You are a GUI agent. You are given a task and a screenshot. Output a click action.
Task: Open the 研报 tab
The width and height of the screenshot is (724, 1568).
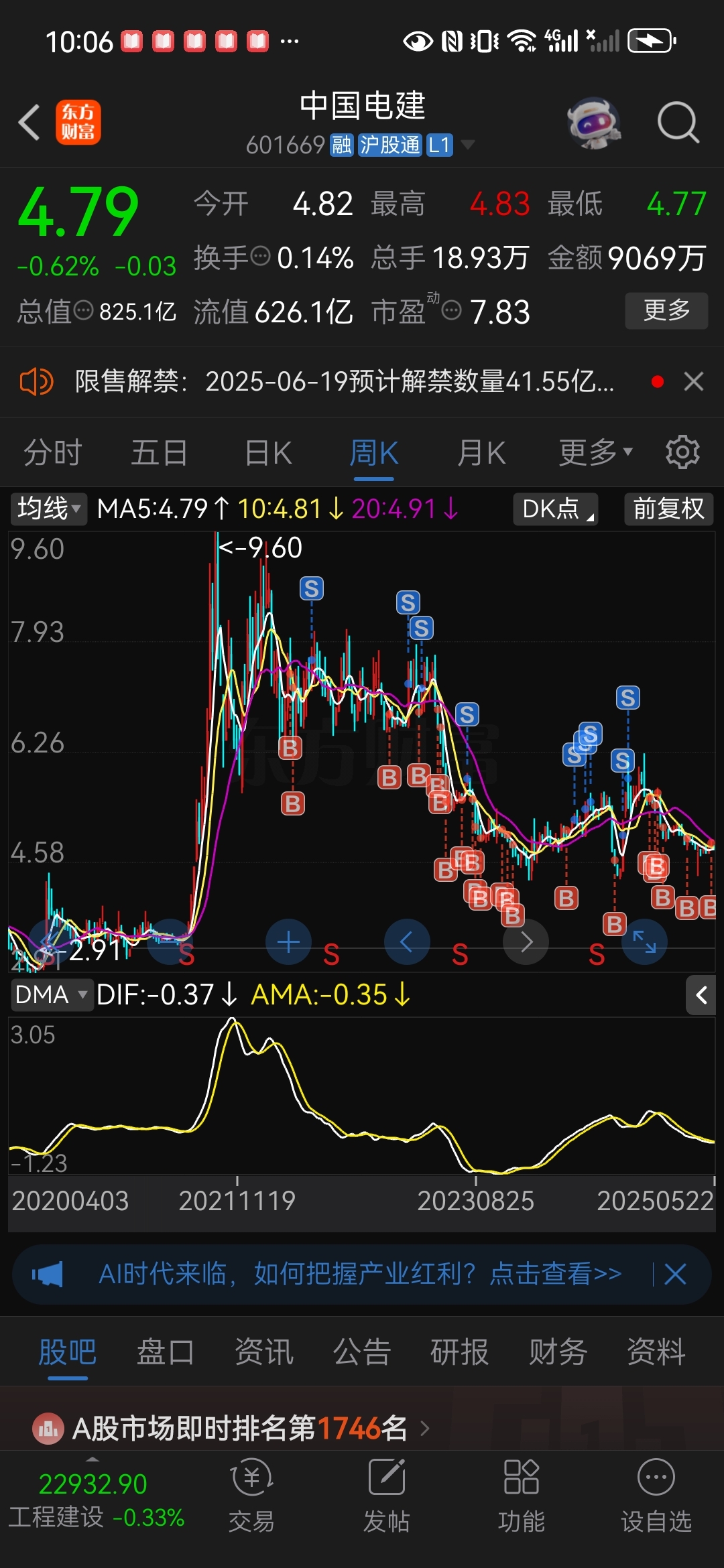459,1352
